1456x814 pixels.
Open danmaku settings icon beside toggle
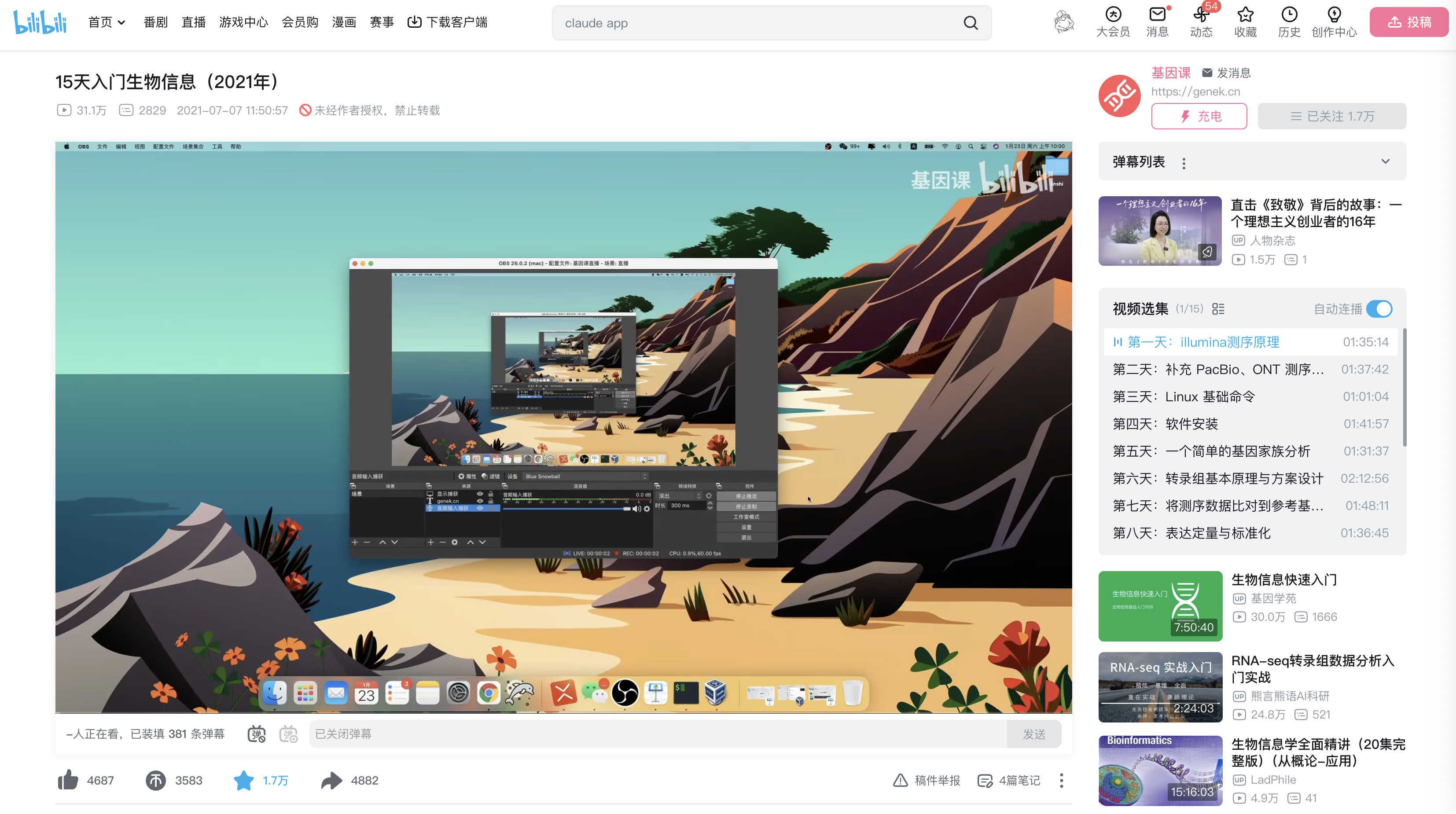click(x=288, y=734)
